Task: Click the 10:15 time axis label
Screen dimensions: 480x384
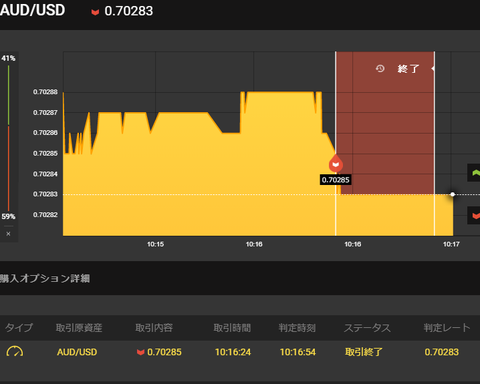Action: point(155,244)
